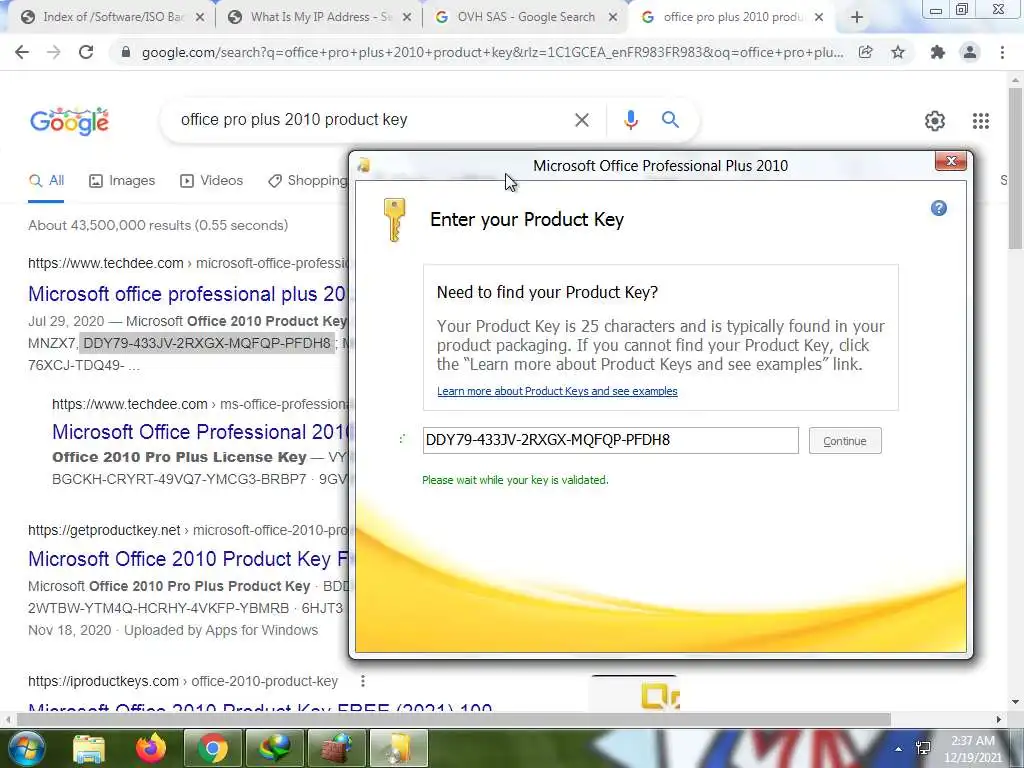Go back with the browser back arrow
This screenshot has width=1024, height=768.
(22, 52)
